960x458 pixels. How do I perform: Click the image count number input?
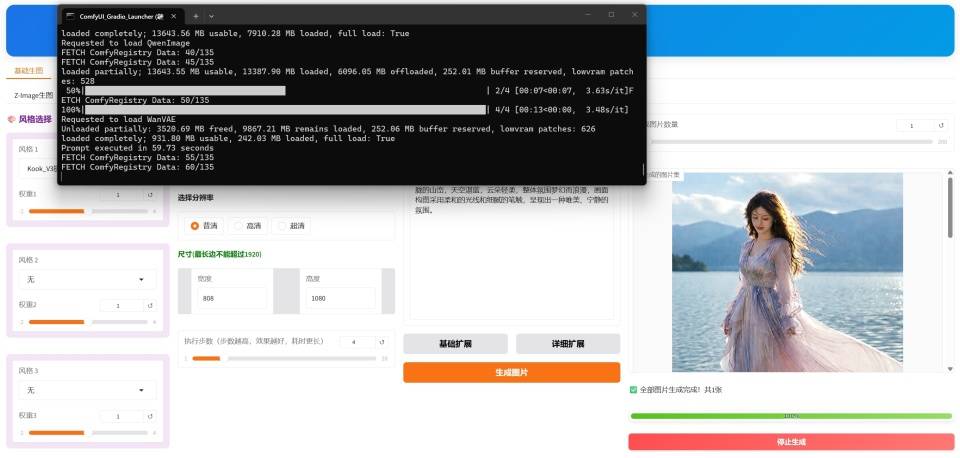point(916,126)
